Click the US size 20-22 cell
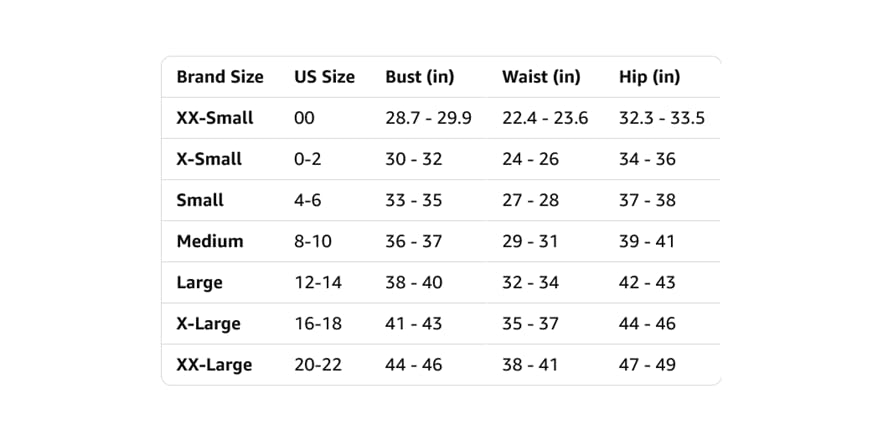Image resolution: width=882 pixels, height=441 pixels. tap(318, 365)
